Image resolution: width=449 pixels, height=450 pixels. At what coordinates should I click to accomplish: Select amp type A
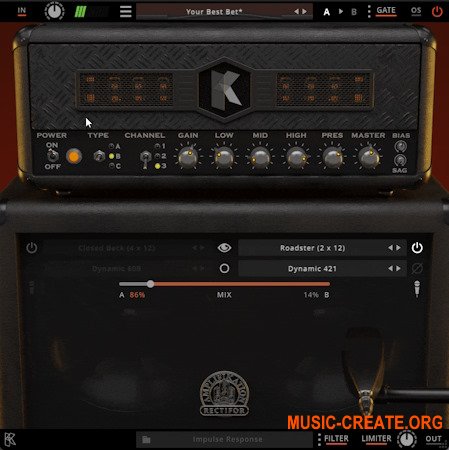coord(114,146)
